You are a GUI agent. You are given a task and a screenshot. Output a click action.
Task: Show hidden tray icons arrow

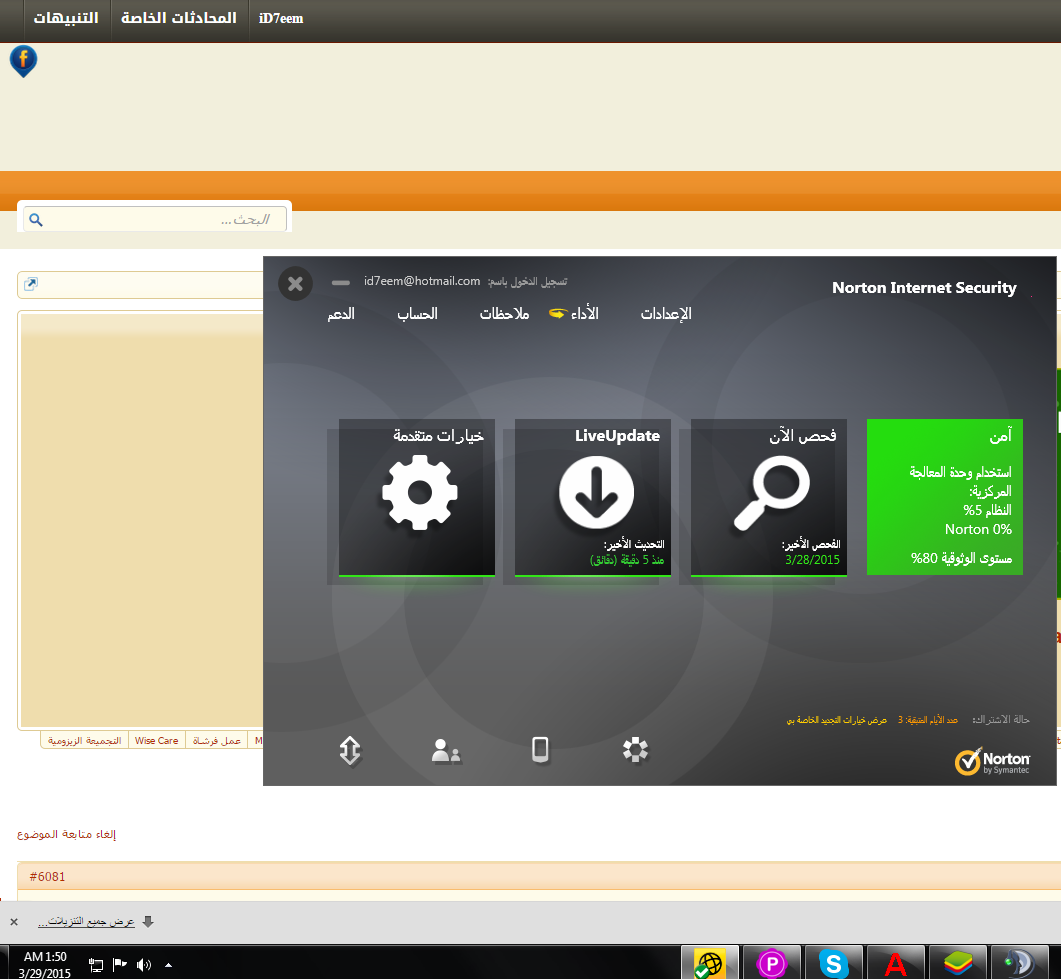[x=168, y=965]
